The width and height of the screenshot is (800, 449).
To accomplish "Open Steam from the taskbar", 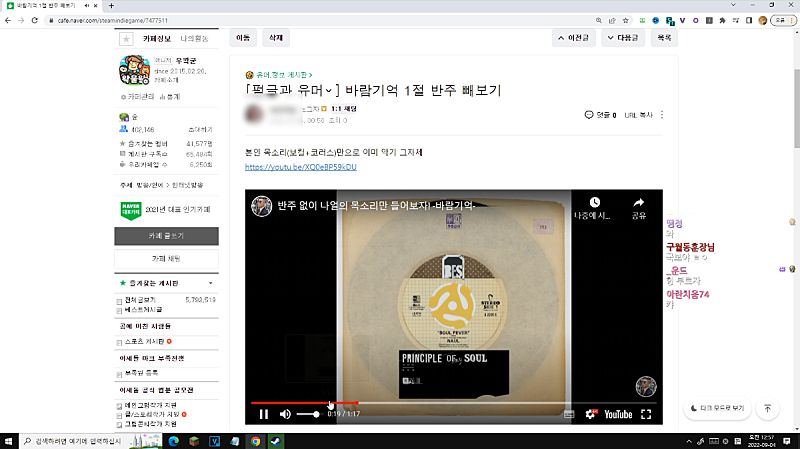I will 276,441.
